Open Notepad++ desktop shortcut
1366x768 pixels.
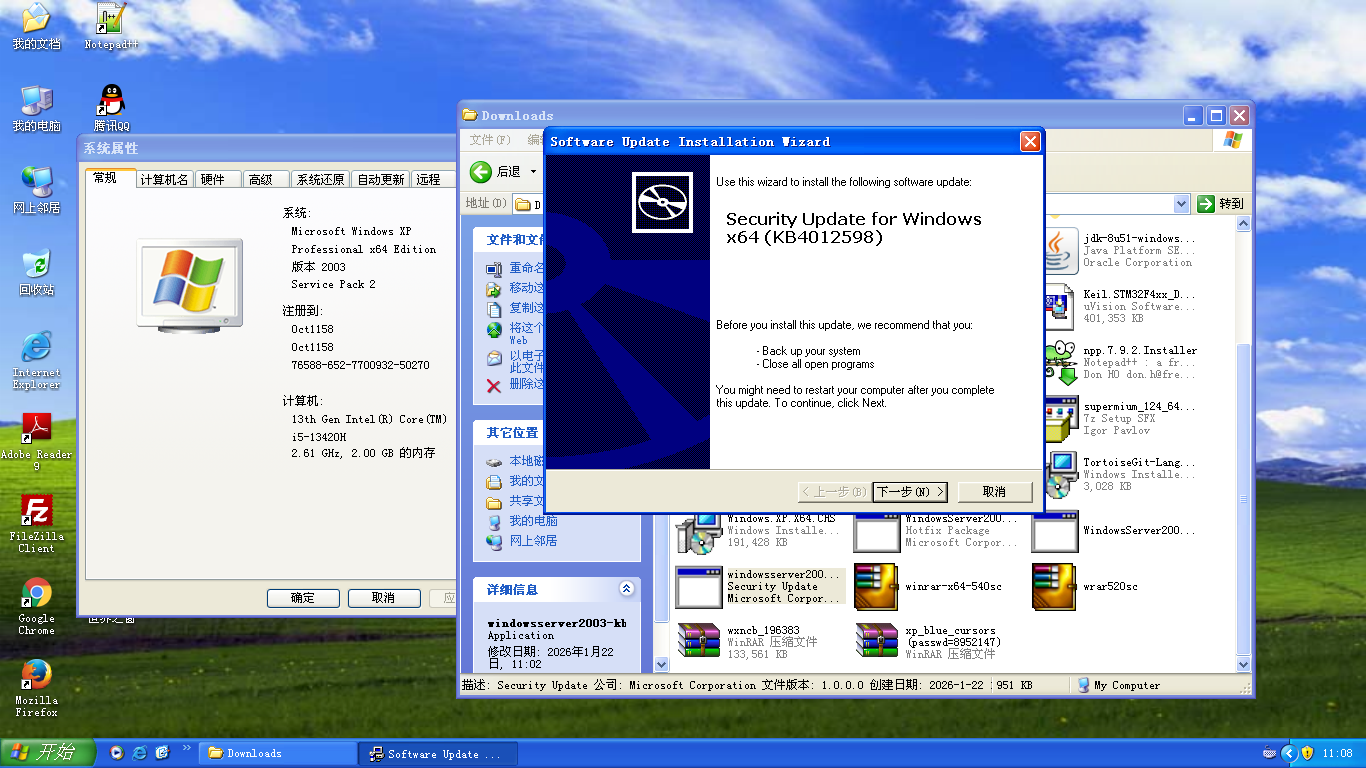[x=111, y=20]
